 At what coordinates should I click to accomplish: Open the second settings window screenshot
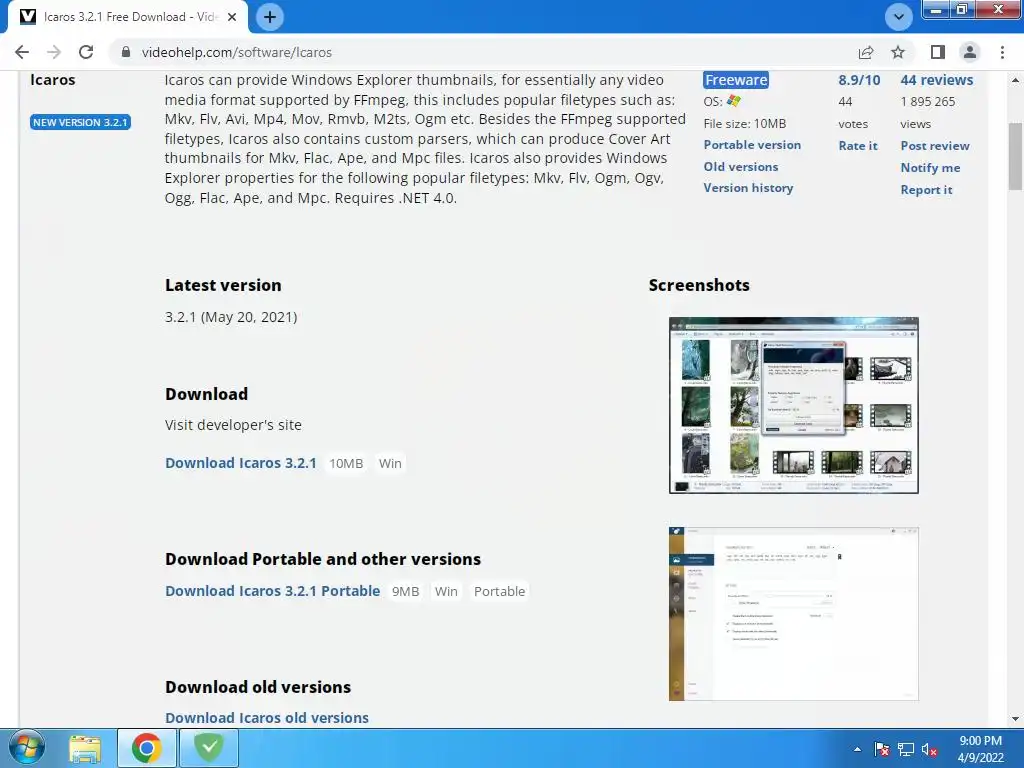coord(793,614)
